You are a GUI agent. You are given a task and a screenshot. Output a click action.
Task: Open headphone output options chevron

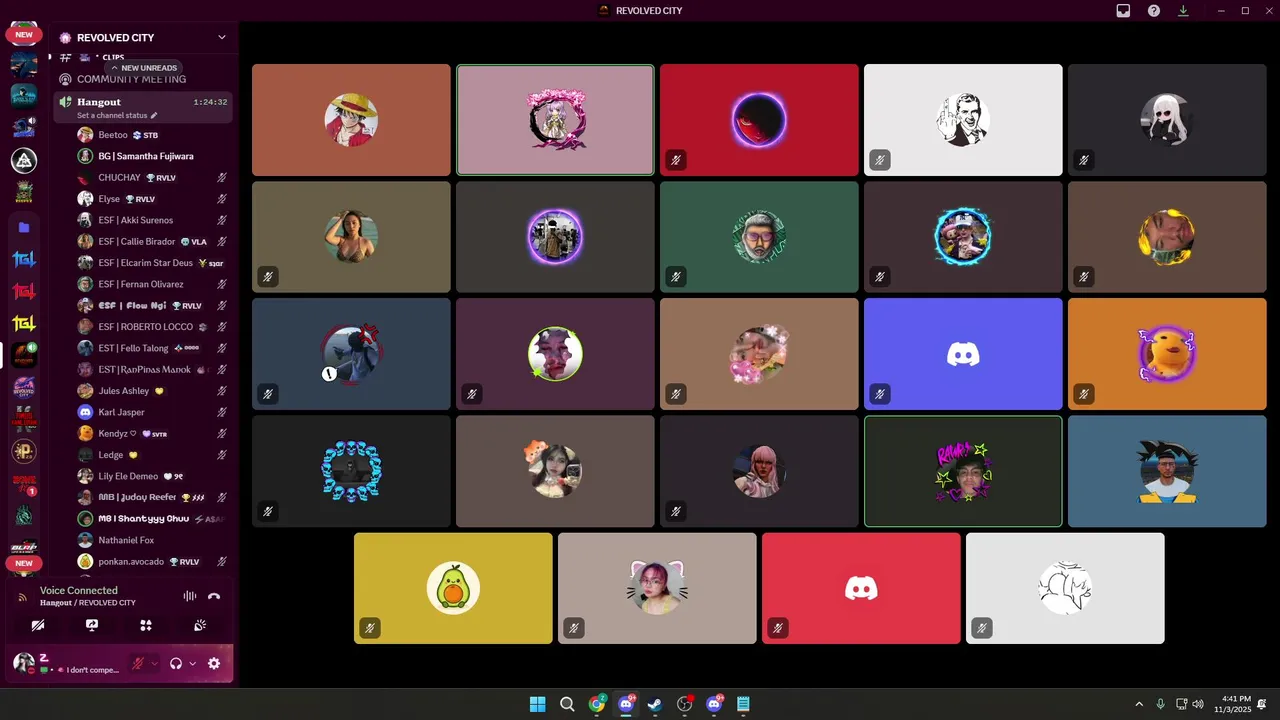coord(193,663)
